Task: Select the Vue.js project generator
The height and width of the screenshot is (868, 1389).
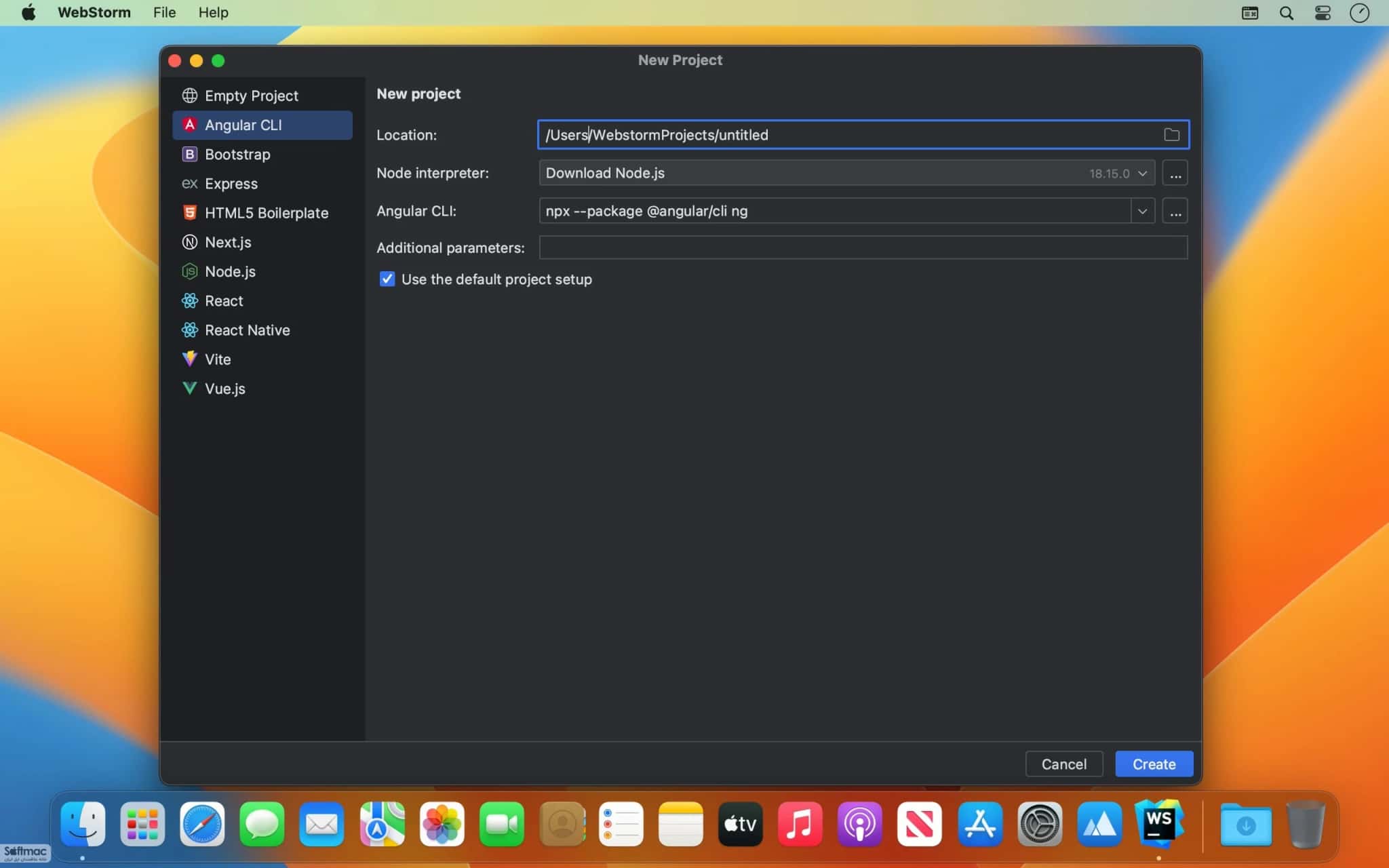Action: point(262,388)
